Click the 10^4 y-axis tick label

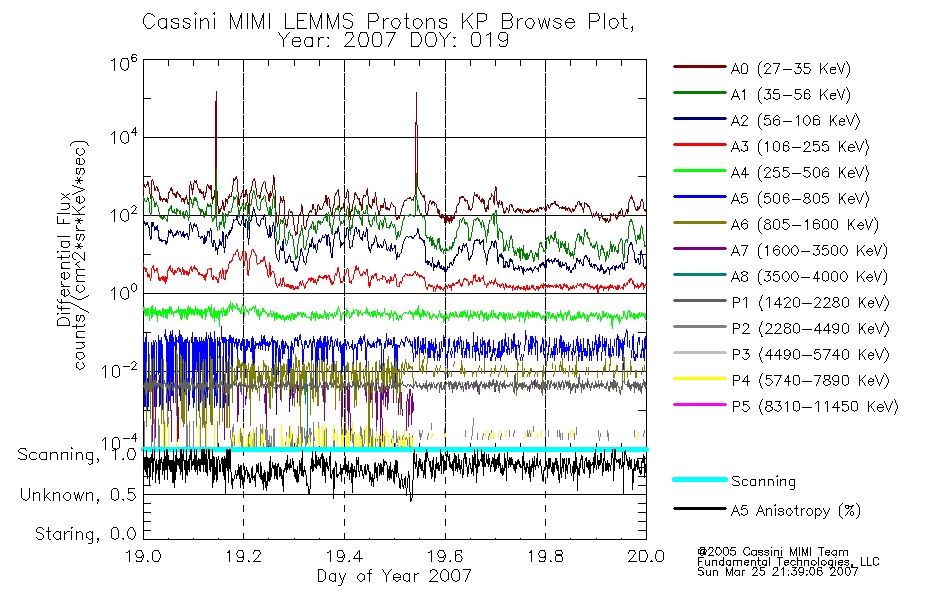point(124,137)
